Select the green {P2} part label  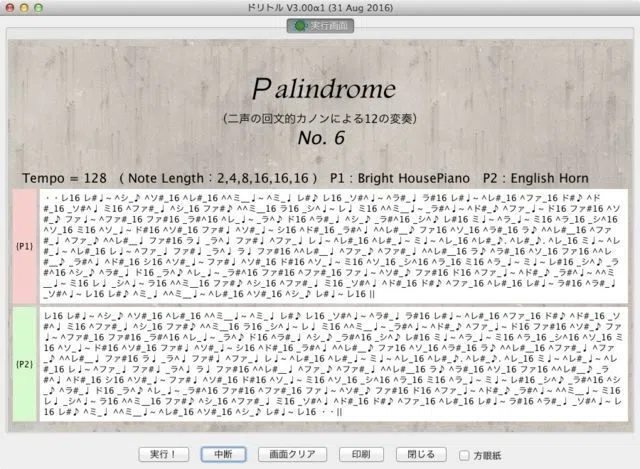(24, 364)
